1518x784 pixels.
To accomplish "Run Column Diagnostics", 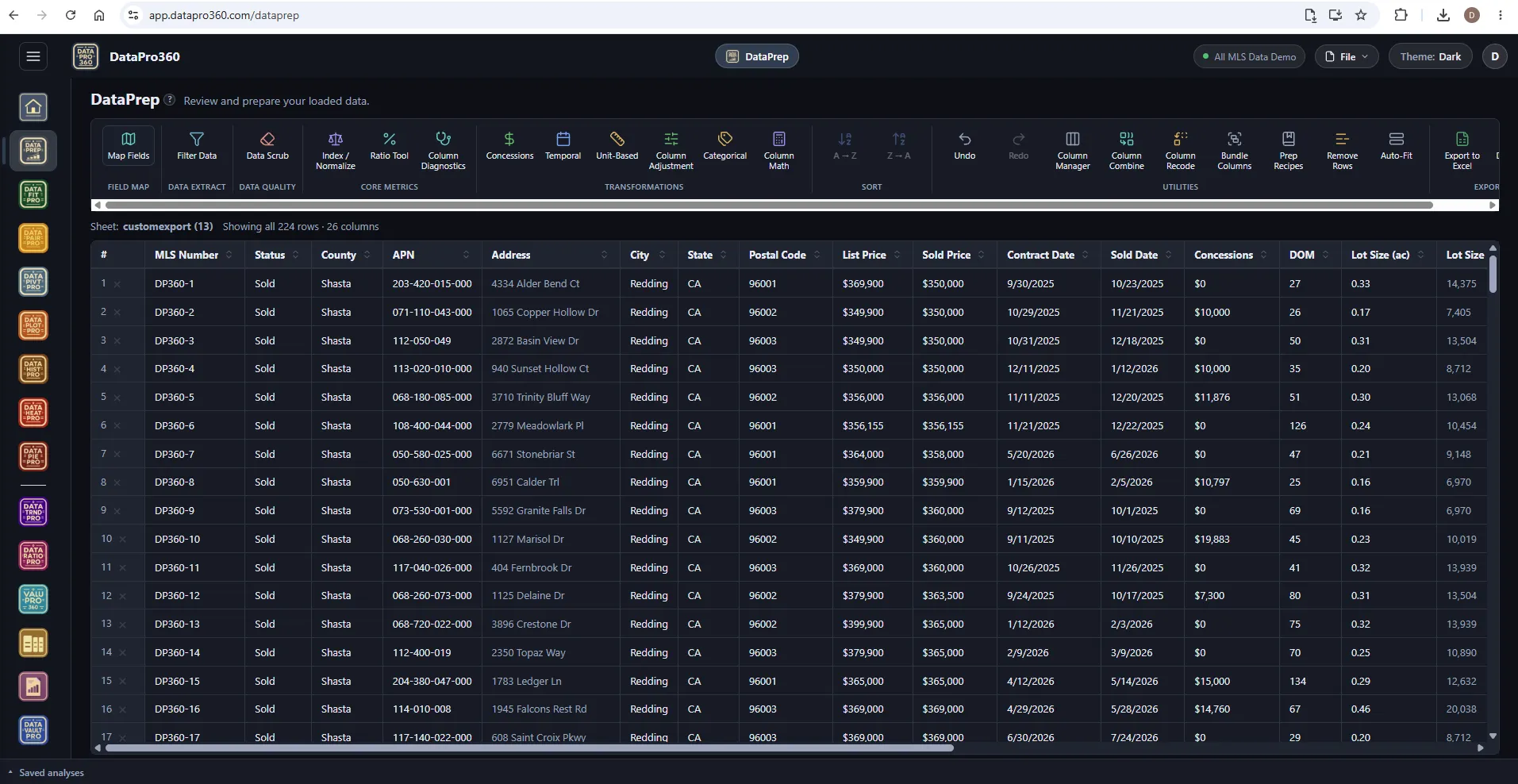I will 444,151.
